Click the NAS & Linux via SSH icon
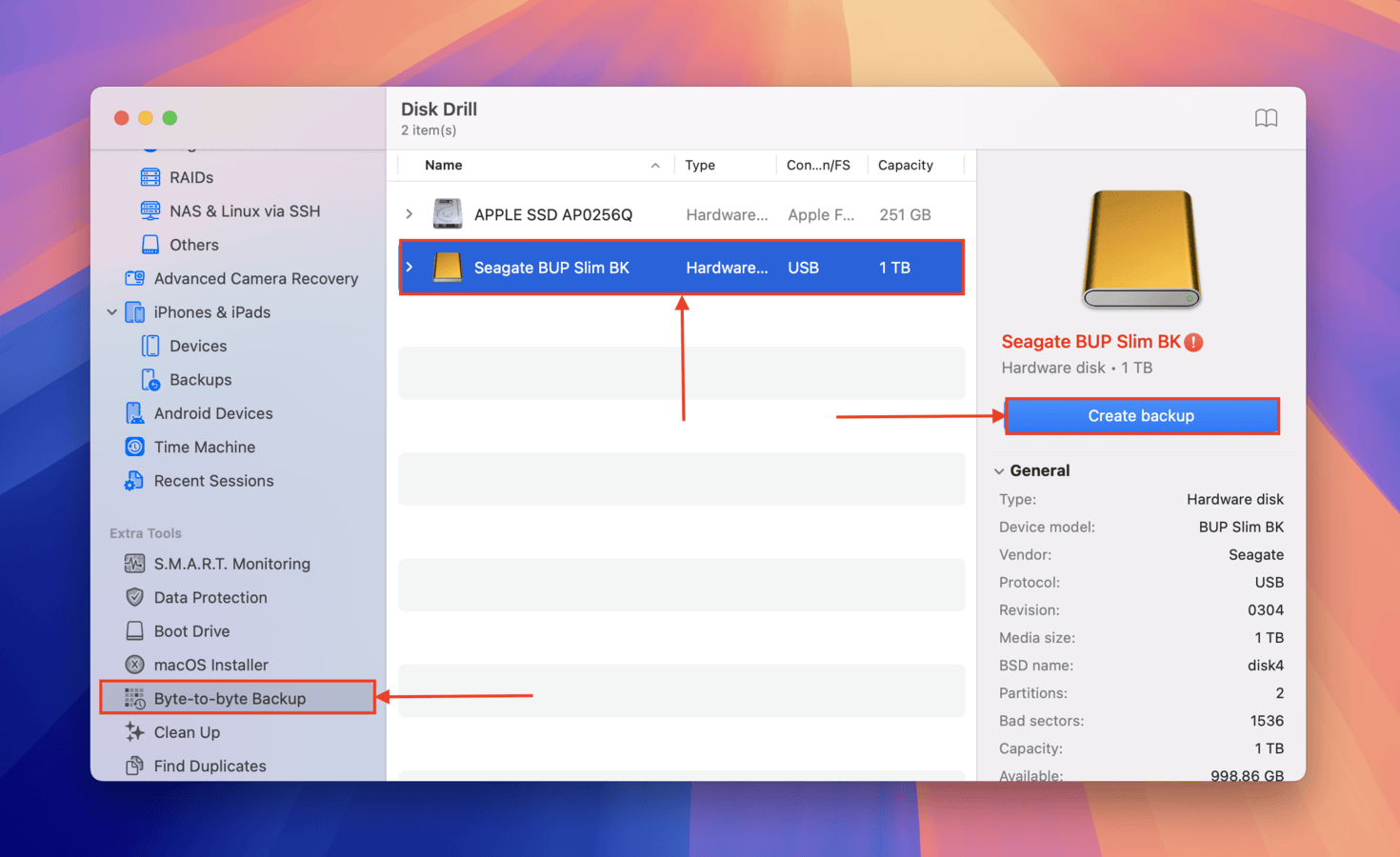This screenshot has height=857, width=1400. 150,210
